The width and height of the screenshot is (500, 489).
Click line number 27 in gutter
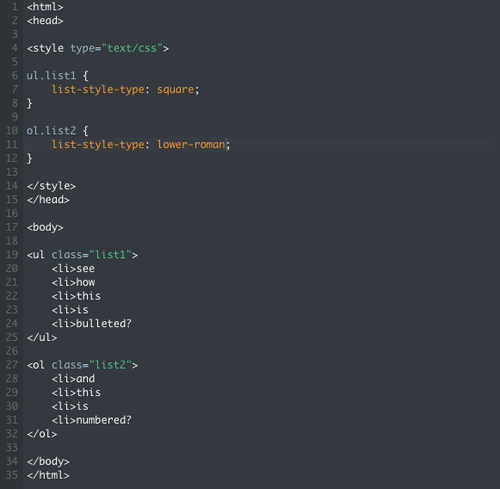tap(12, 365)
